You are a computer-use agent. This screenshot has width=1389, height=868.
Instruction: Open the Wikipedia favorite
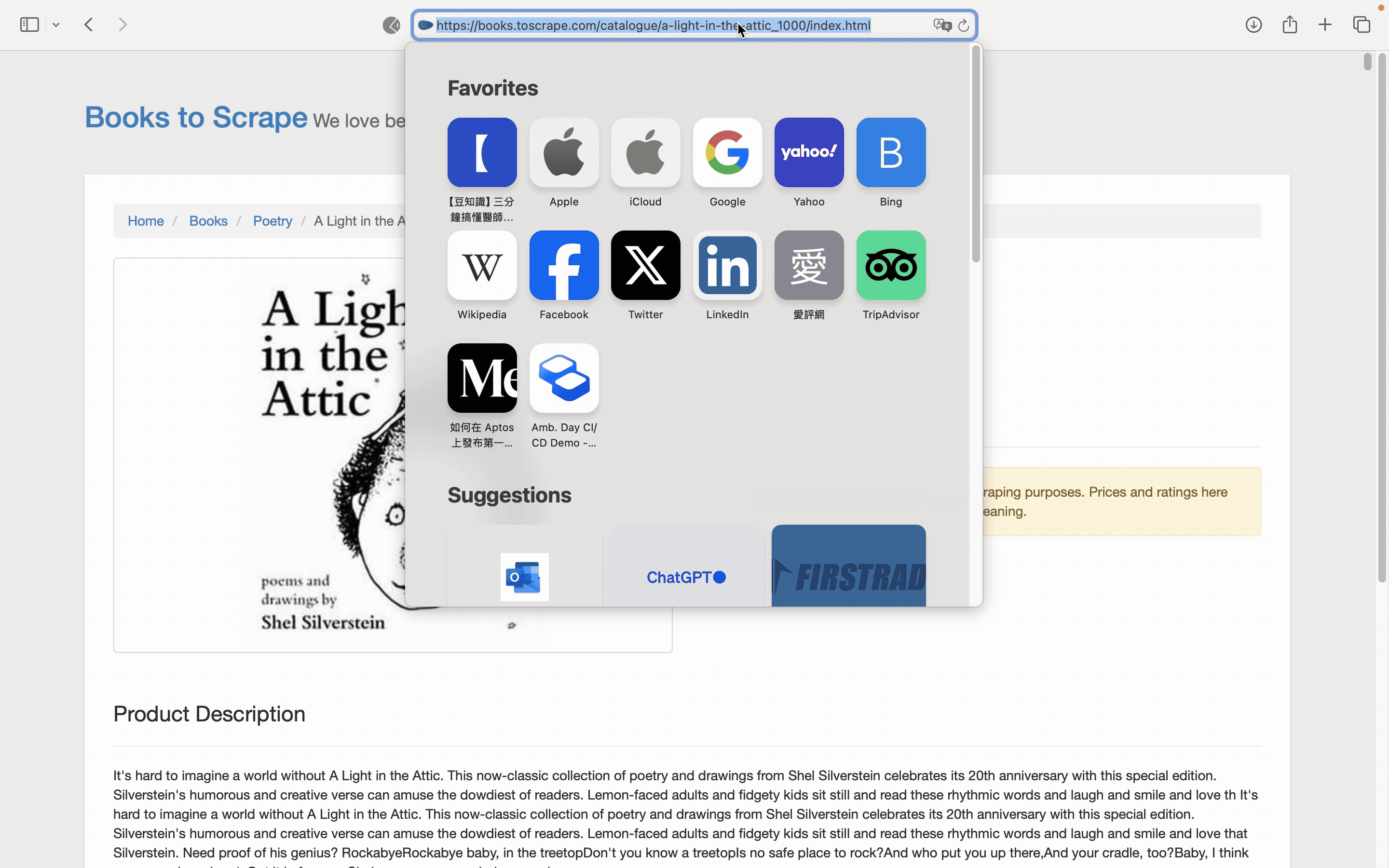[x=482, y=265]
